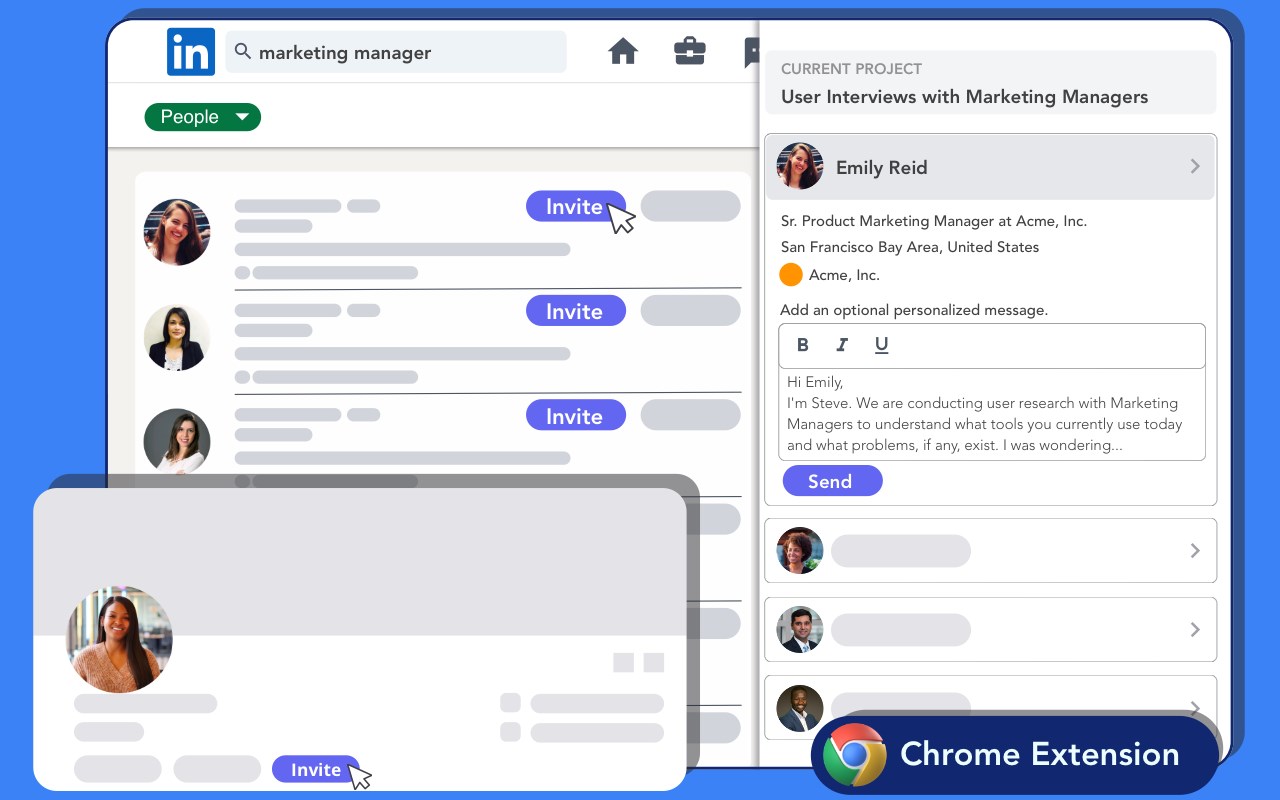Image resolution: width=1280 pixels, height=800 pixels.
Task: Click second small square icon on profile card
Action: pos(654,662)
